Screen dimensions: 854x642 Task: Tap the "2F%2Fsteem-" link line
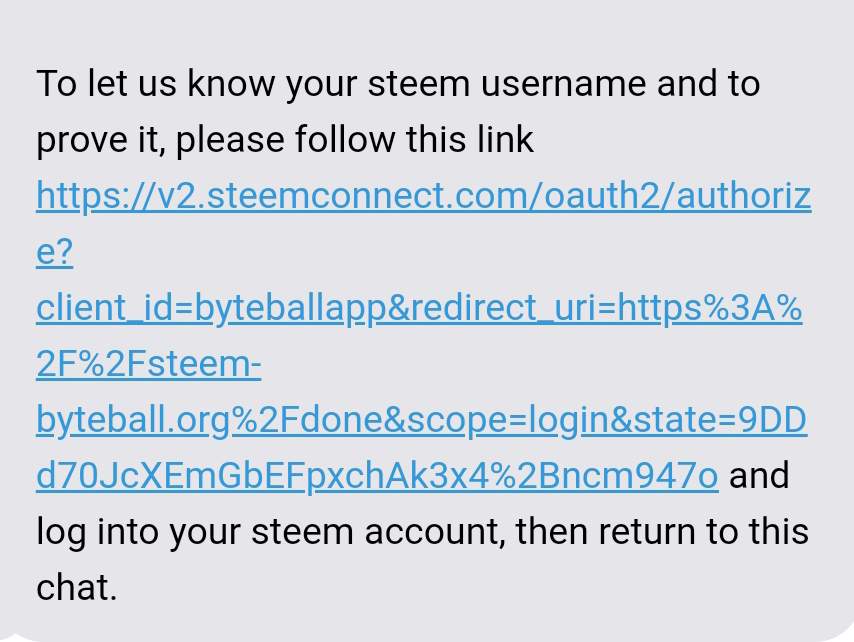click(x=149, y=365)
